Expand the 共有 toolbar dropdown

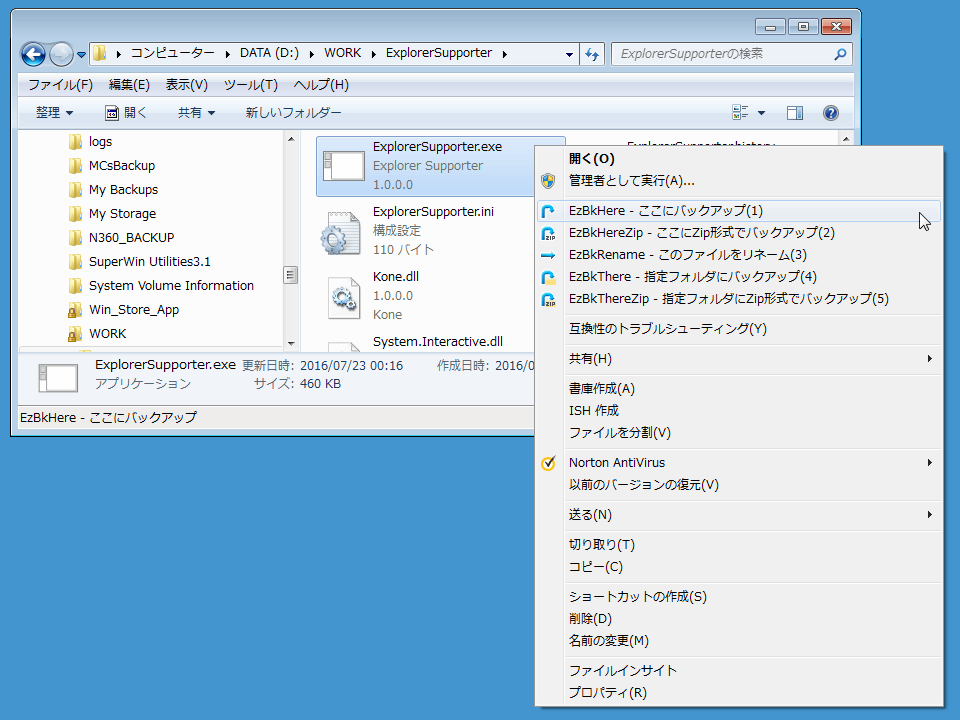[197, 113]
